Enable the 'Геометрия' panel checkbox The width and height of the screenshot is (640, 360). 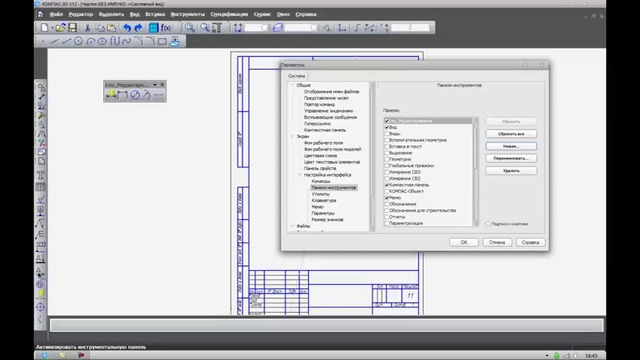coord(387,159)
